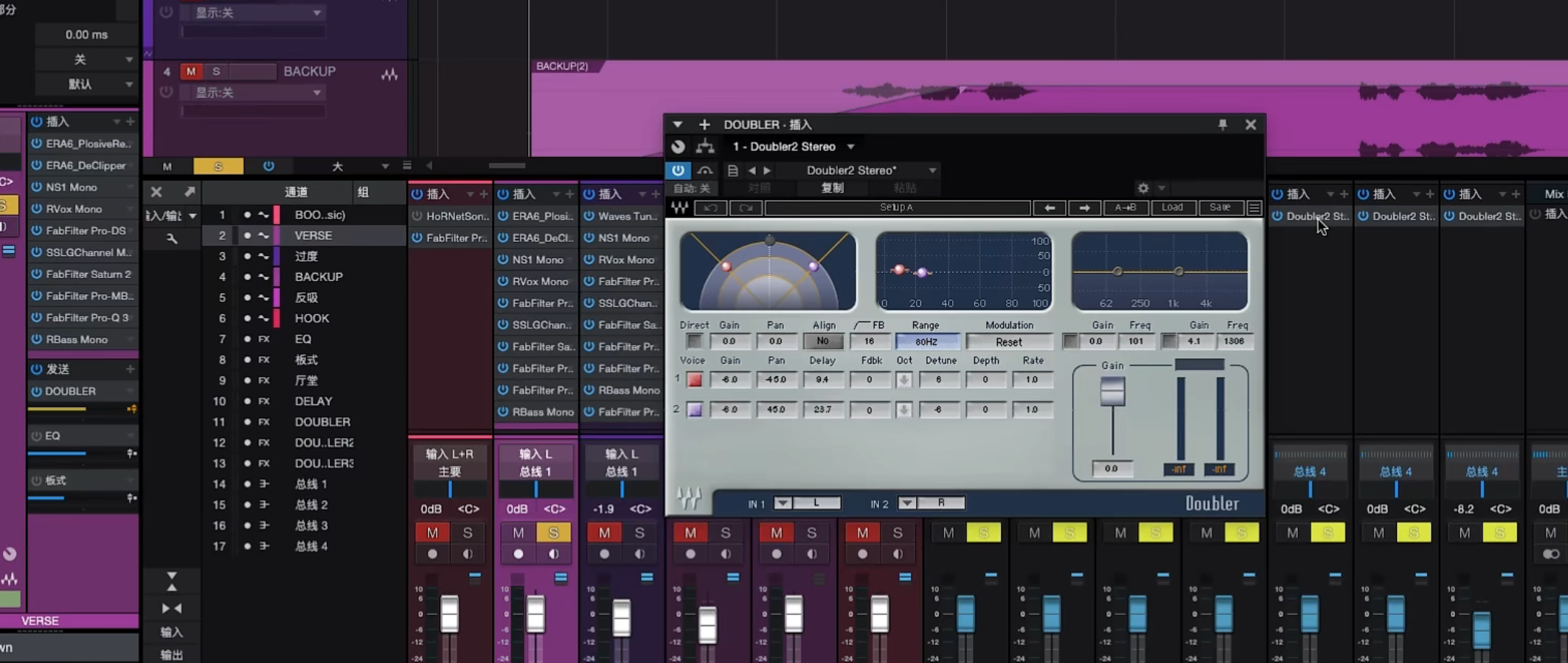Screen dimensions: 1568x663
Task: Open the plugin routing tree icon
Action: (705, 147)
